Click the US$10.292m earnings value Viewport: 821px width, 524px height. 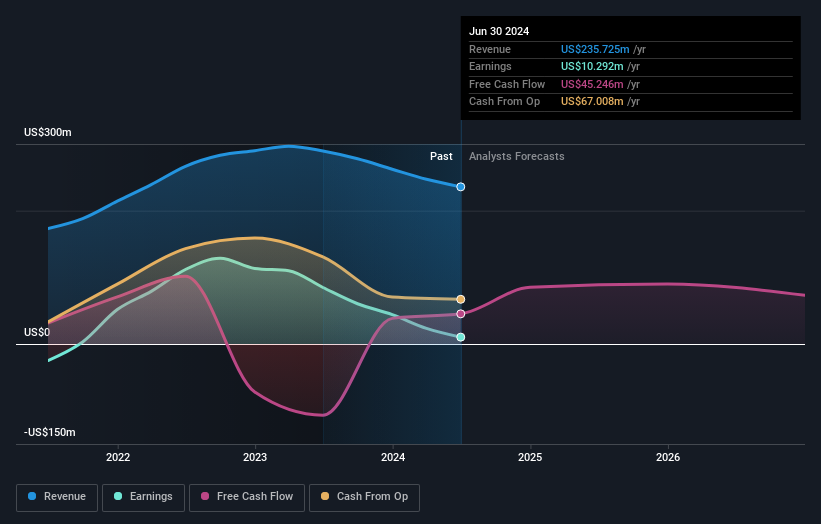point(592,66)
